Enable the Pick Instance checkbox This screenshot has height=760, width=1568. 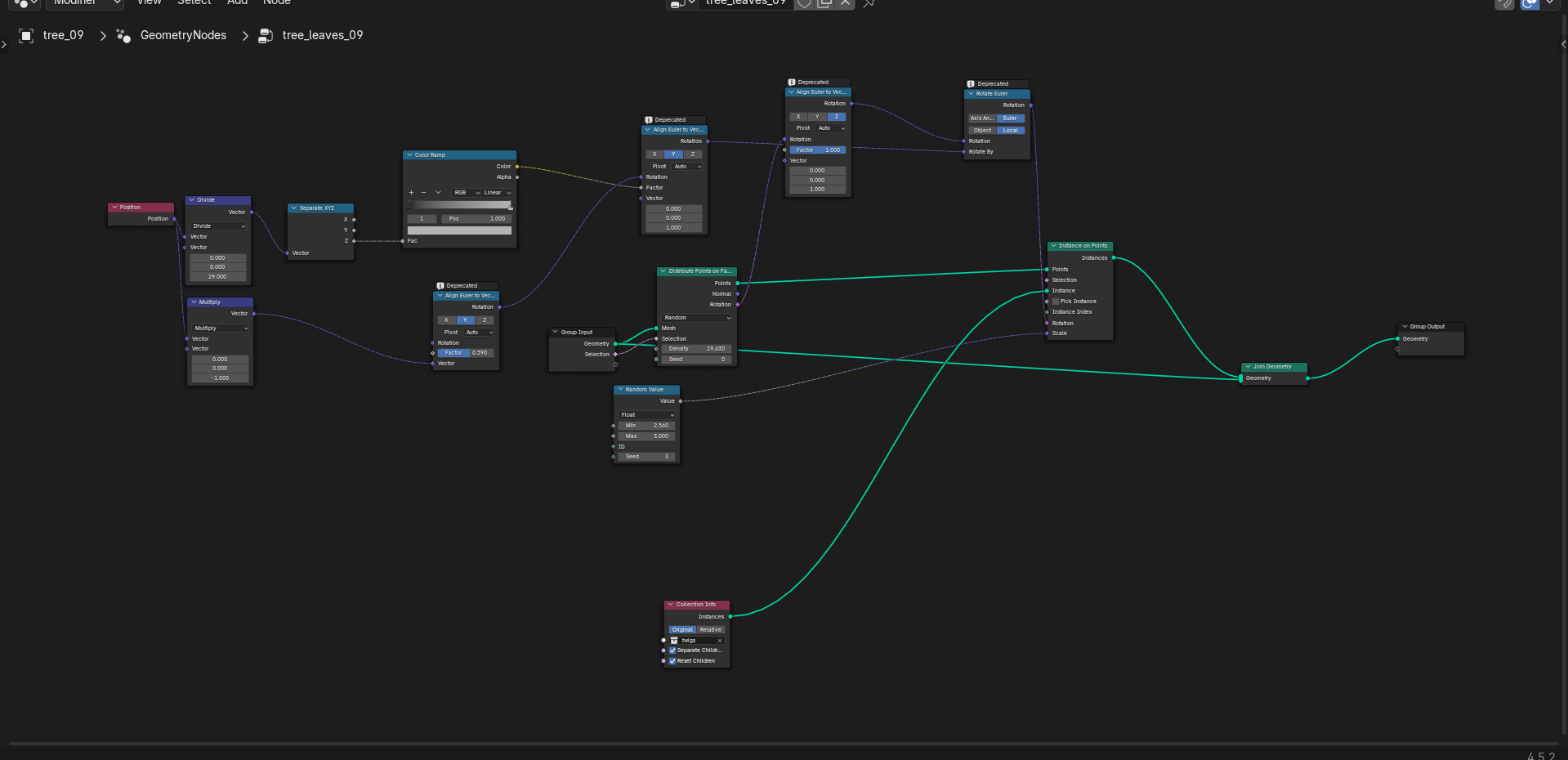[1056, 302]
